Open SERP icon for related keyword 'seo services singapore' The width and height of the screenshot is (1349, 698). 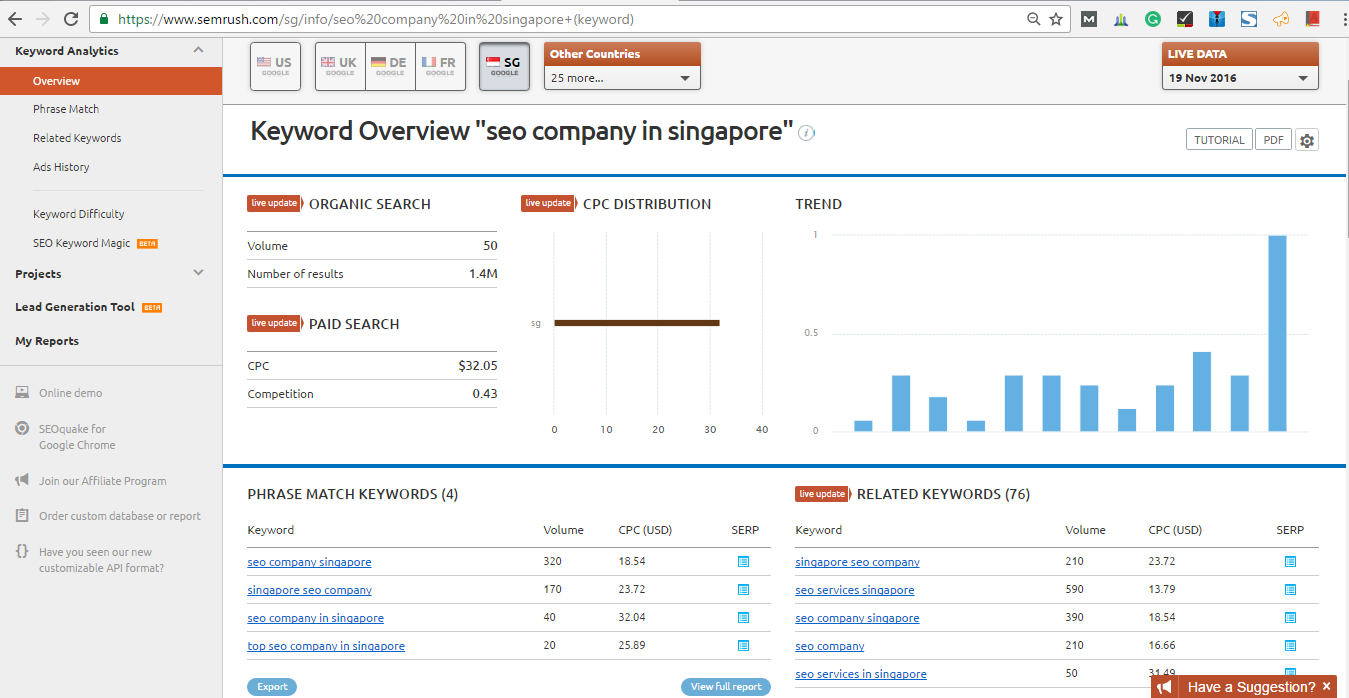[1290, 590]
